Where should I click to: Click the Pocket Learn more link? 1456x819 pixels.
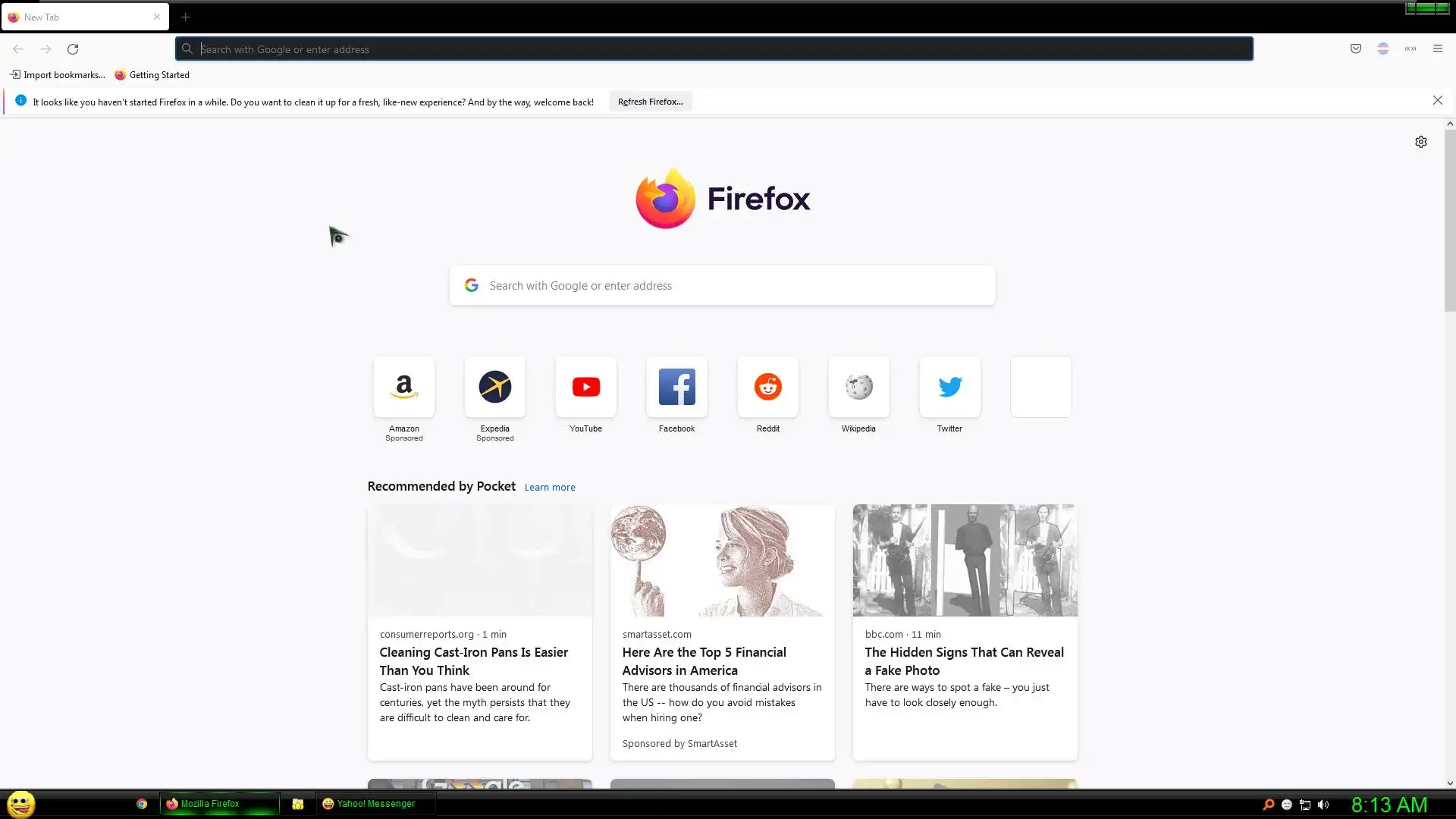[550, 488]
